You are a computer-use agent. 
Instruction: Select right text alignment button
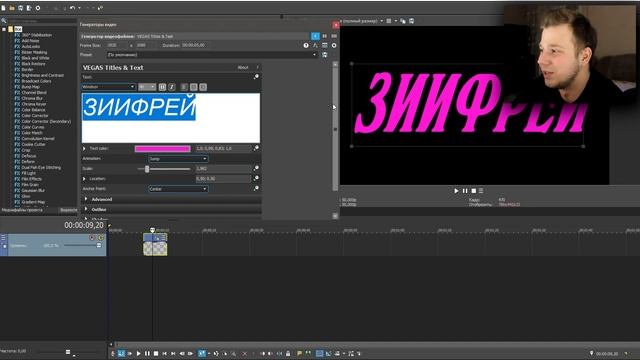(203, 87)
